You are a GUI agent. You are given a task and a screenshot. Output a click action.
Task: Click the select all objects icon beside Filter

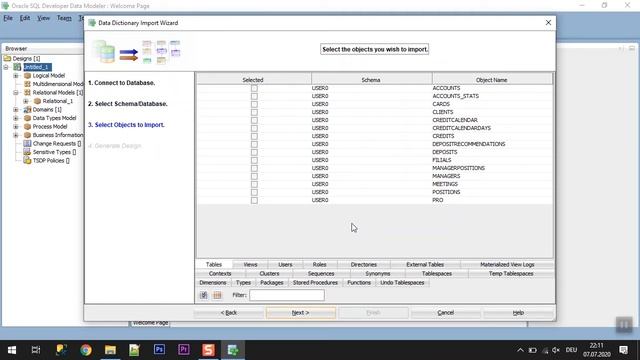[204, 295]
